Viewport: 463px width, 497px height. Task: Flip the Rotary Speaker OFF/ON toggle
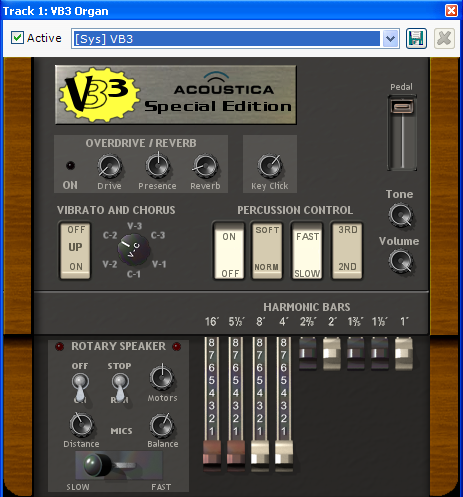pos(80,387)
